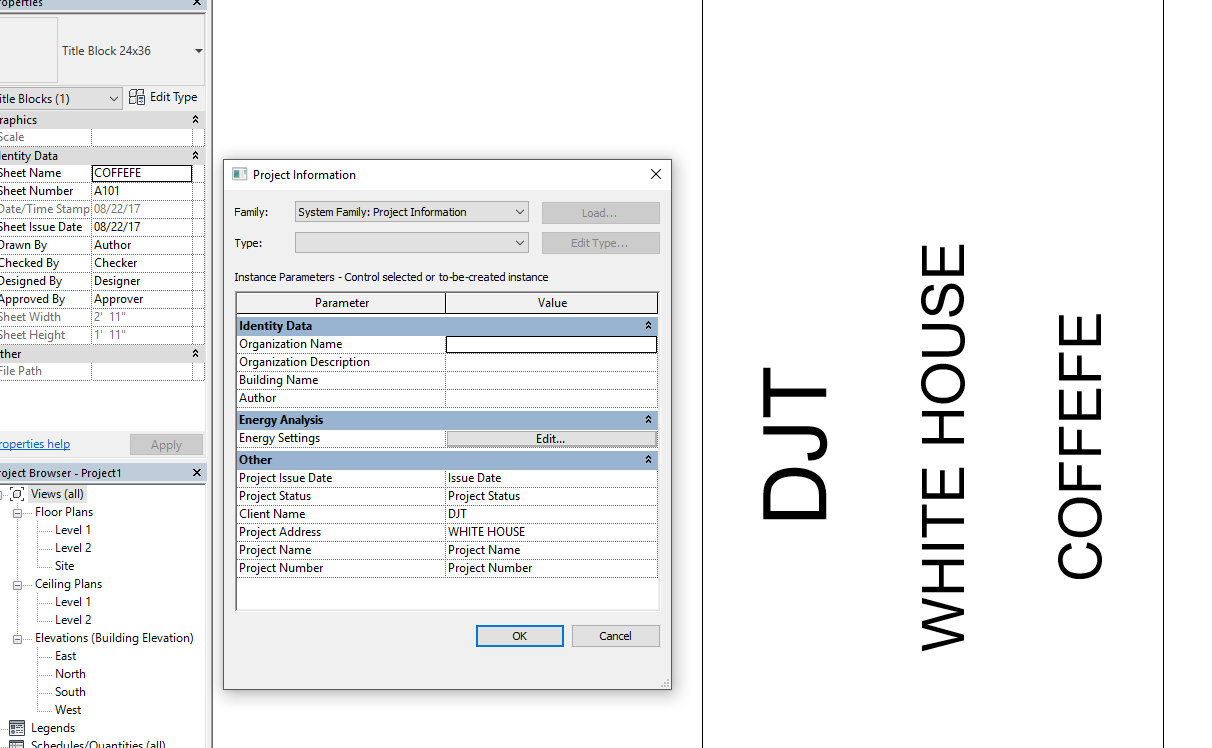Click OK to confirm project information
This screenshot has width=1212, height=748.
519,635
